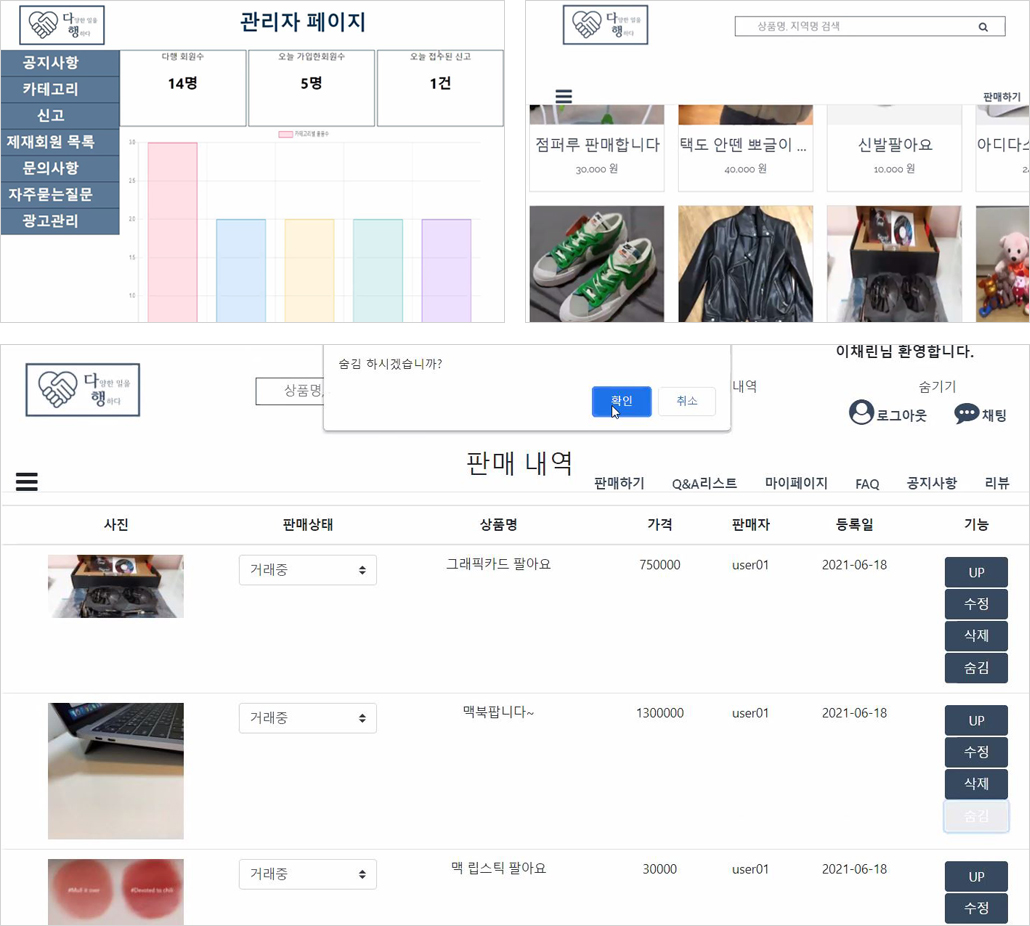The width and height of the screenshot is (1030, 926).
Task: Click the blue bar in the chart
Action: (x=241, y=271)
